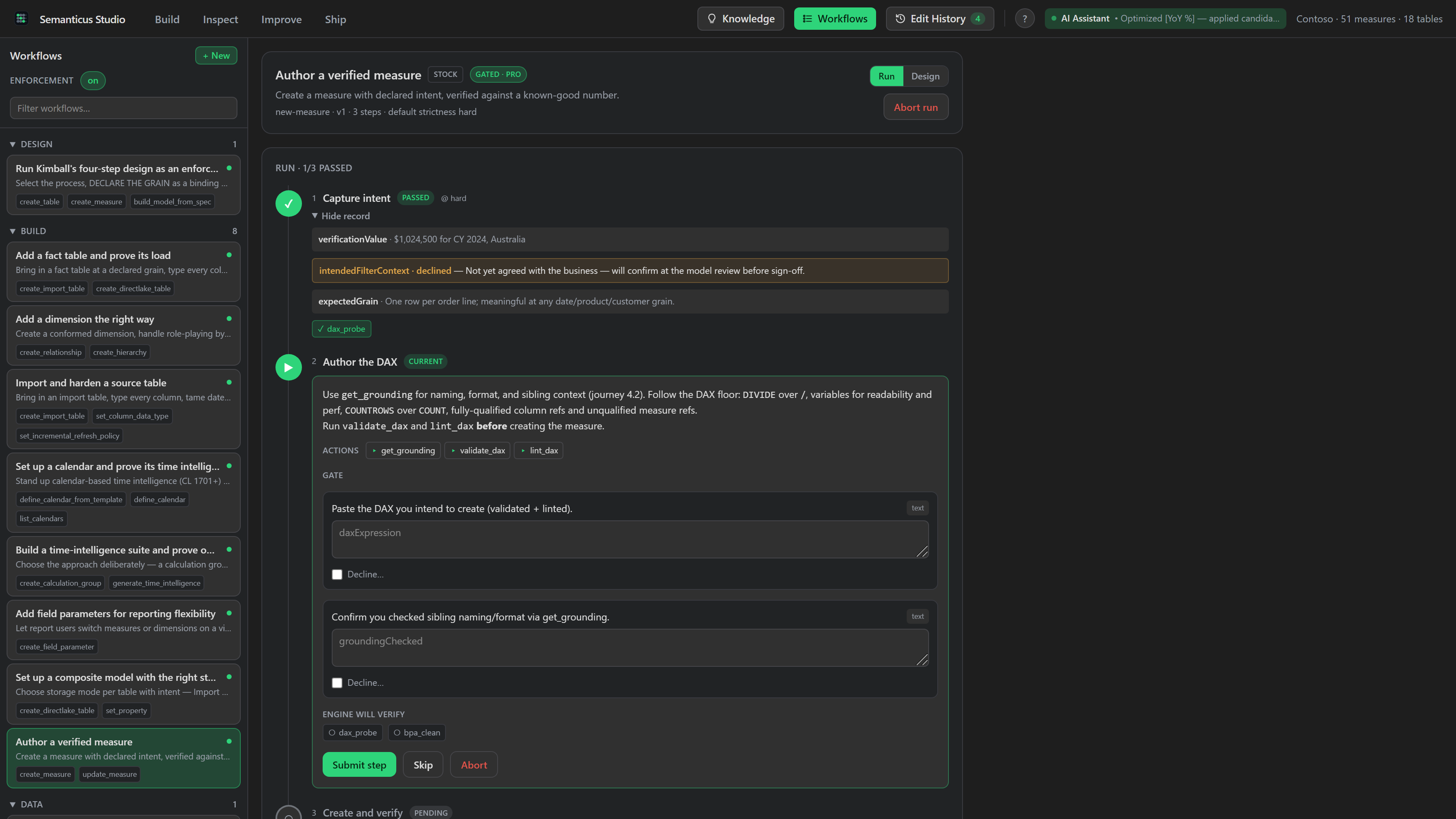Open the Inspect menu

coord(220,19)
